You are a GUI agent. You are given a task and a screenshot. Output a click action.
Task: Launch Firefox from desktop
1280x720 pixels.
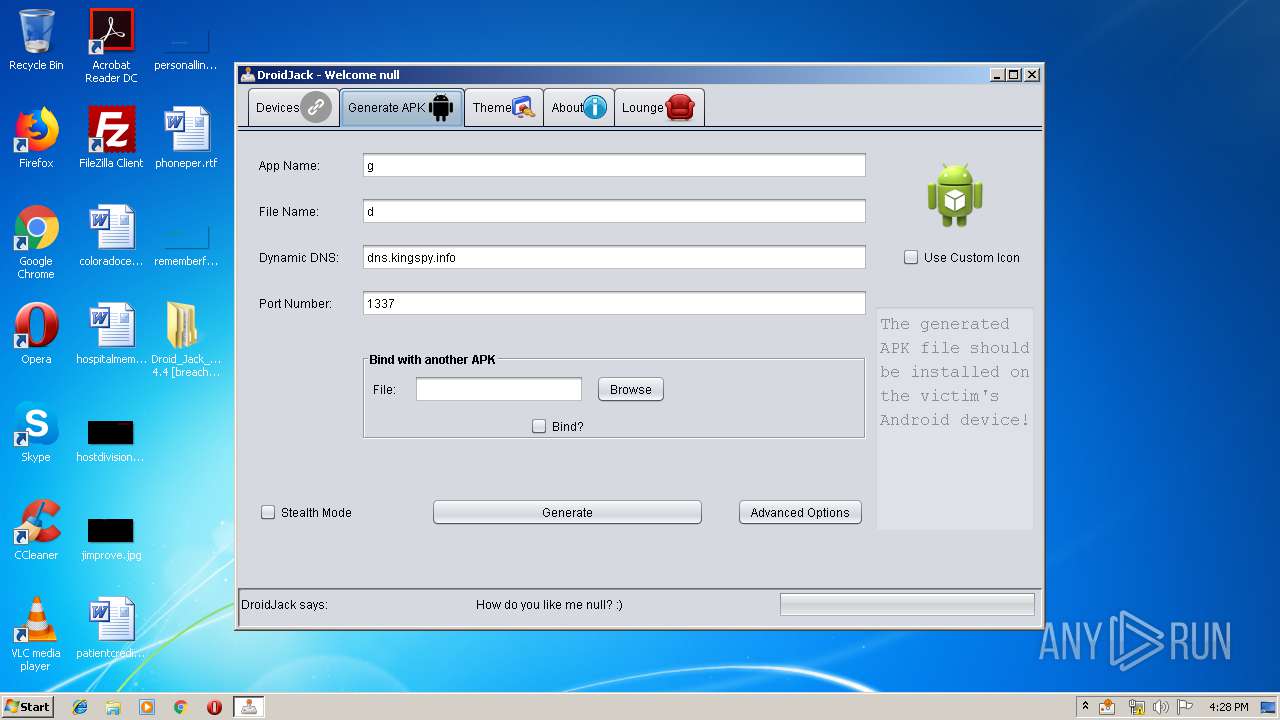[x=36, y=137]
